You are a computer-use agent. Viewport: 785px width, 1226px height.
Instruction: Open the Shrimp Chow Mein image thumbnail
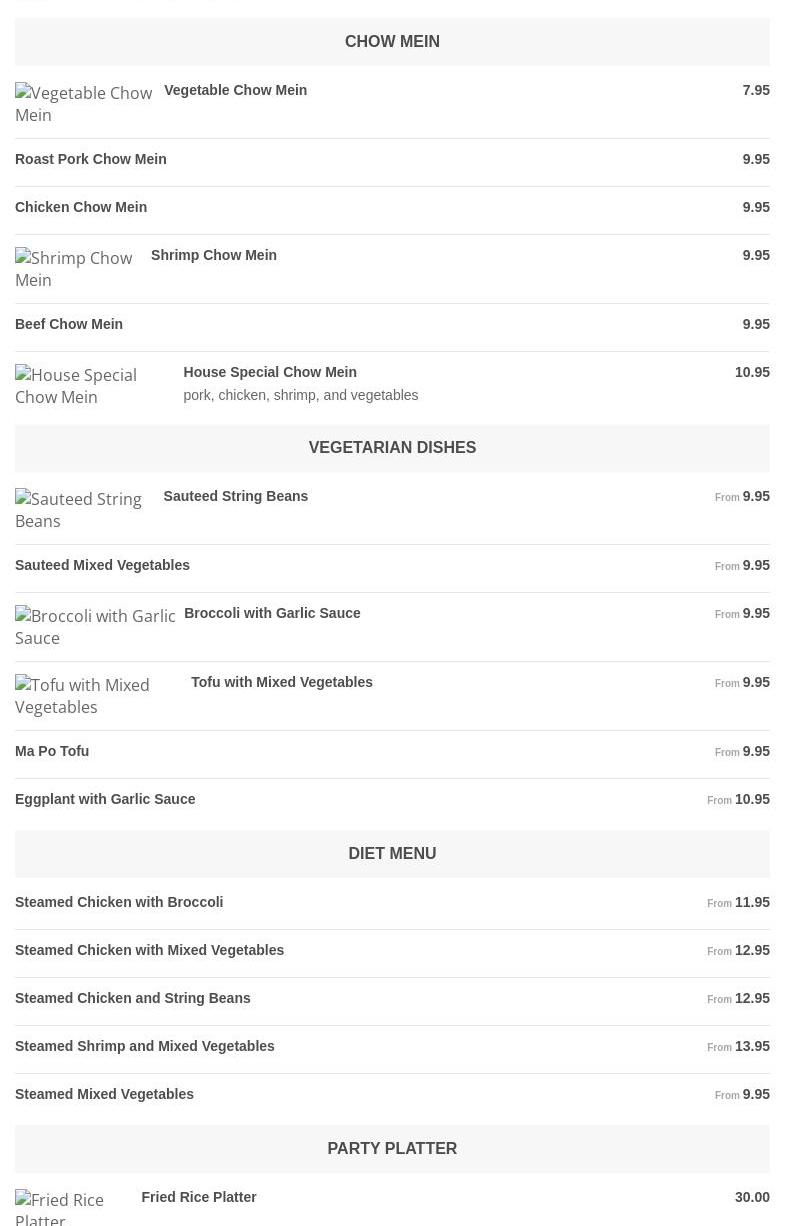79,268
